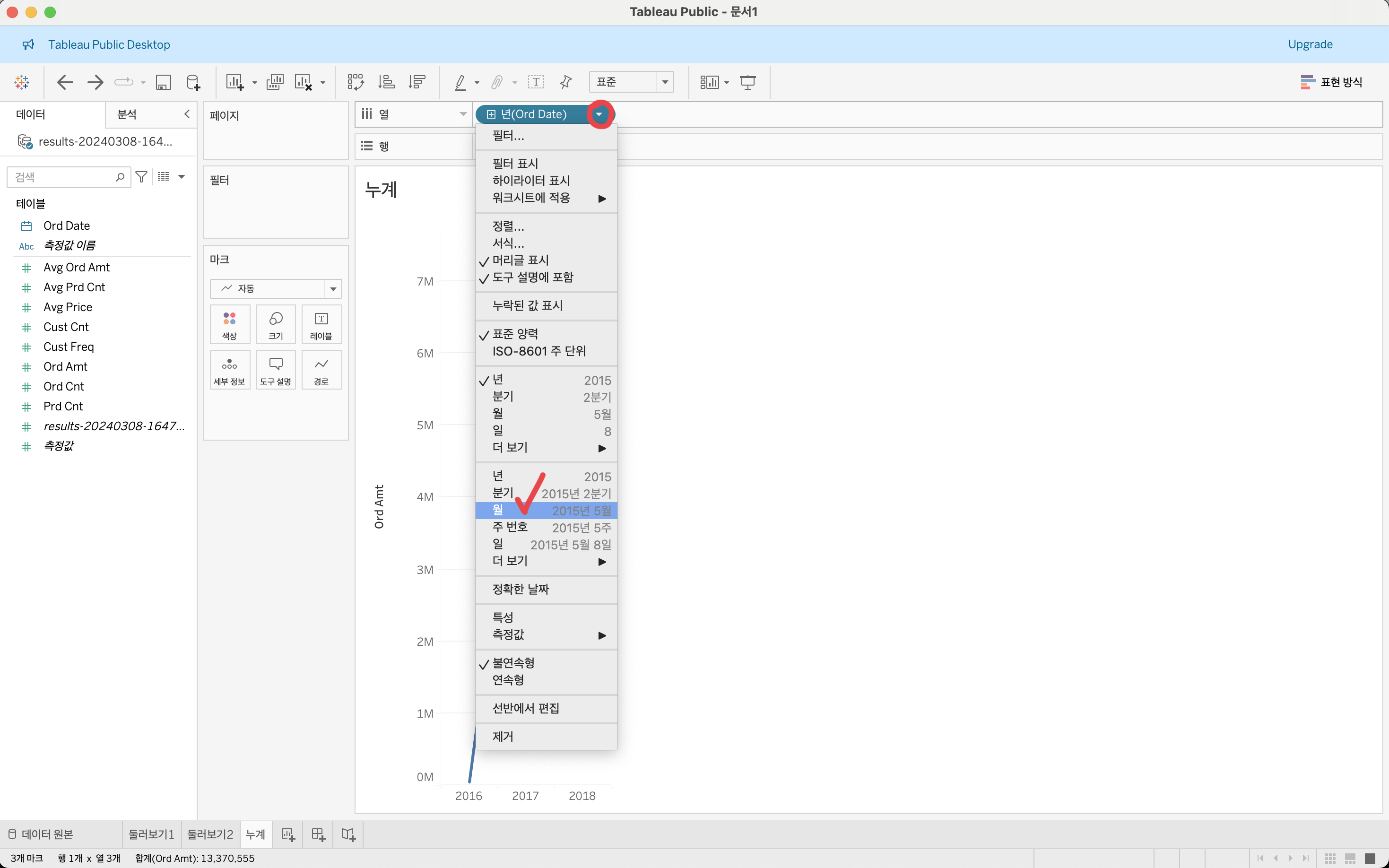Viewport: 1389px width, 868px height.
Task: Click the undo back arrow
Action: (x=65, y=82)
